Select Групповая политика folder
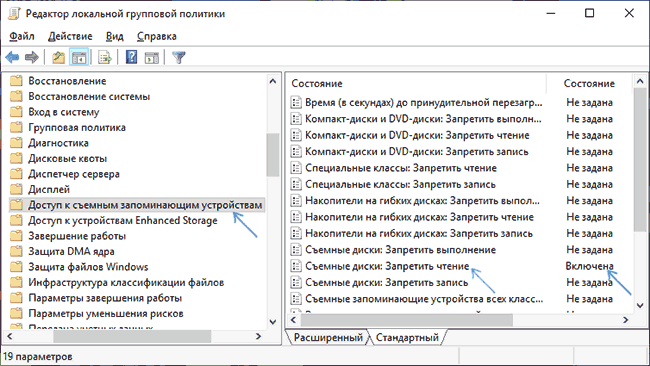The width and height of the screenshot is (650, 366). (x=77, y=128)
